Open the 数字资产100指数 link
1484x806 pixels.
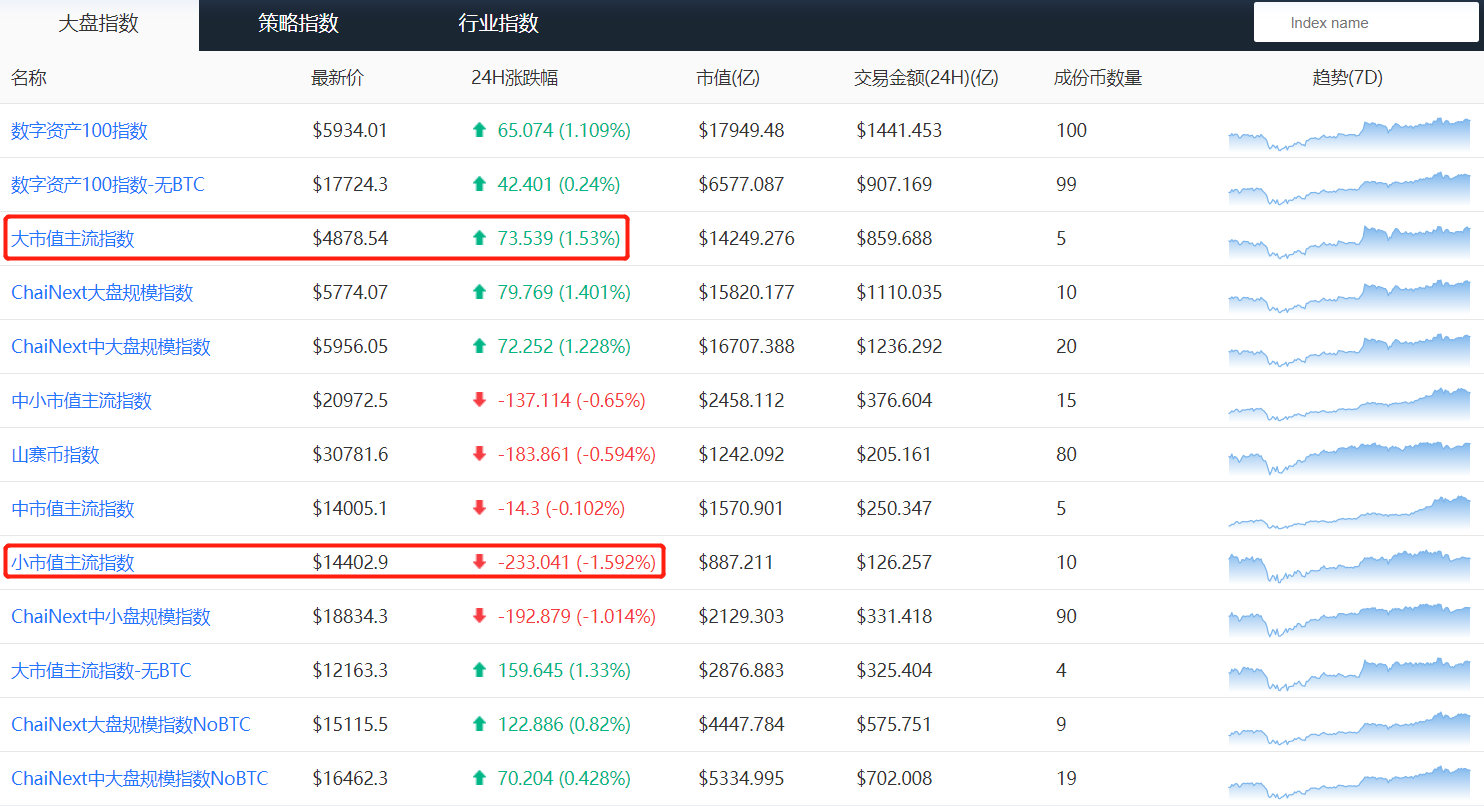(79, 131)
